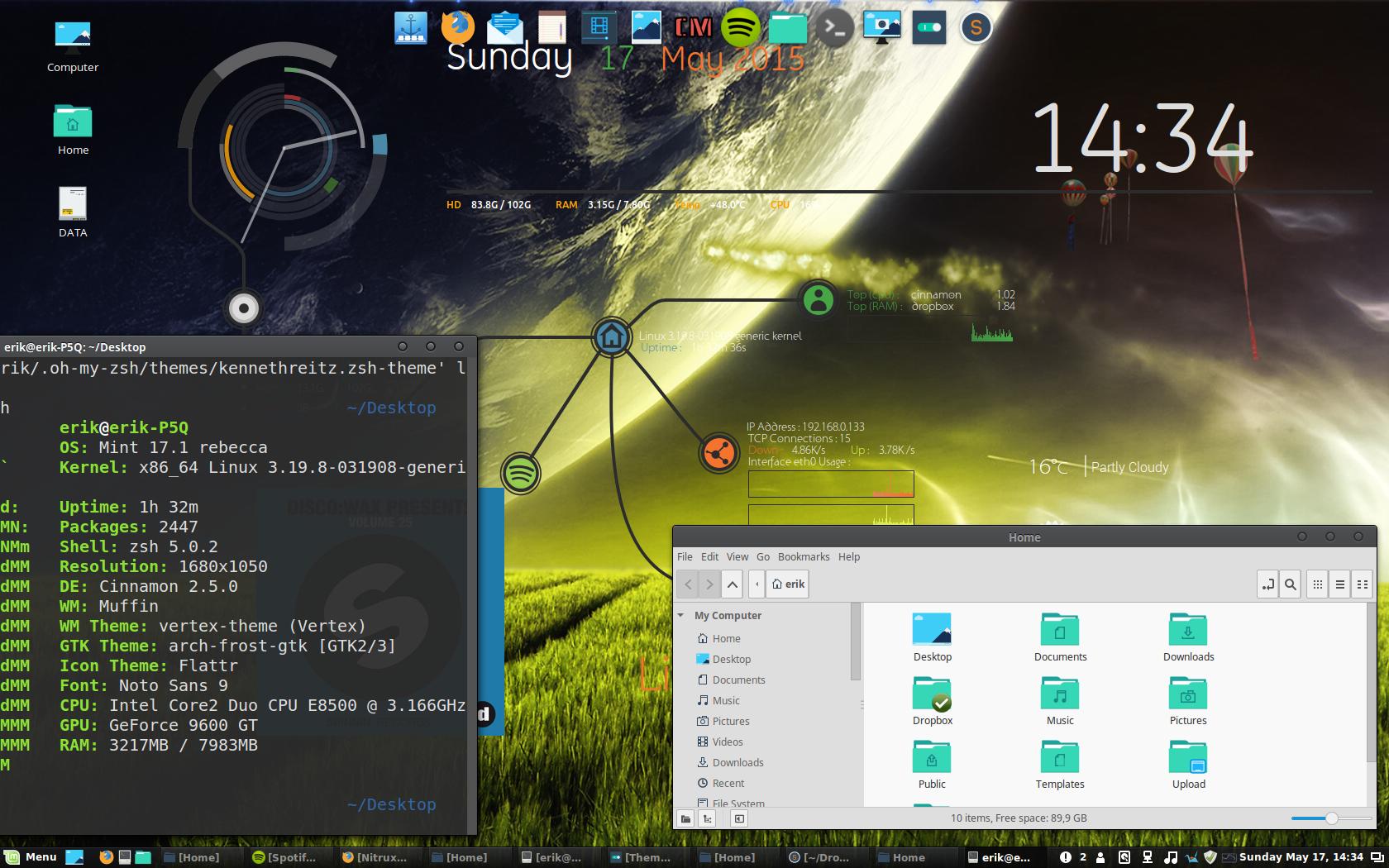Switch file manager to icon view

point(1318,584)
